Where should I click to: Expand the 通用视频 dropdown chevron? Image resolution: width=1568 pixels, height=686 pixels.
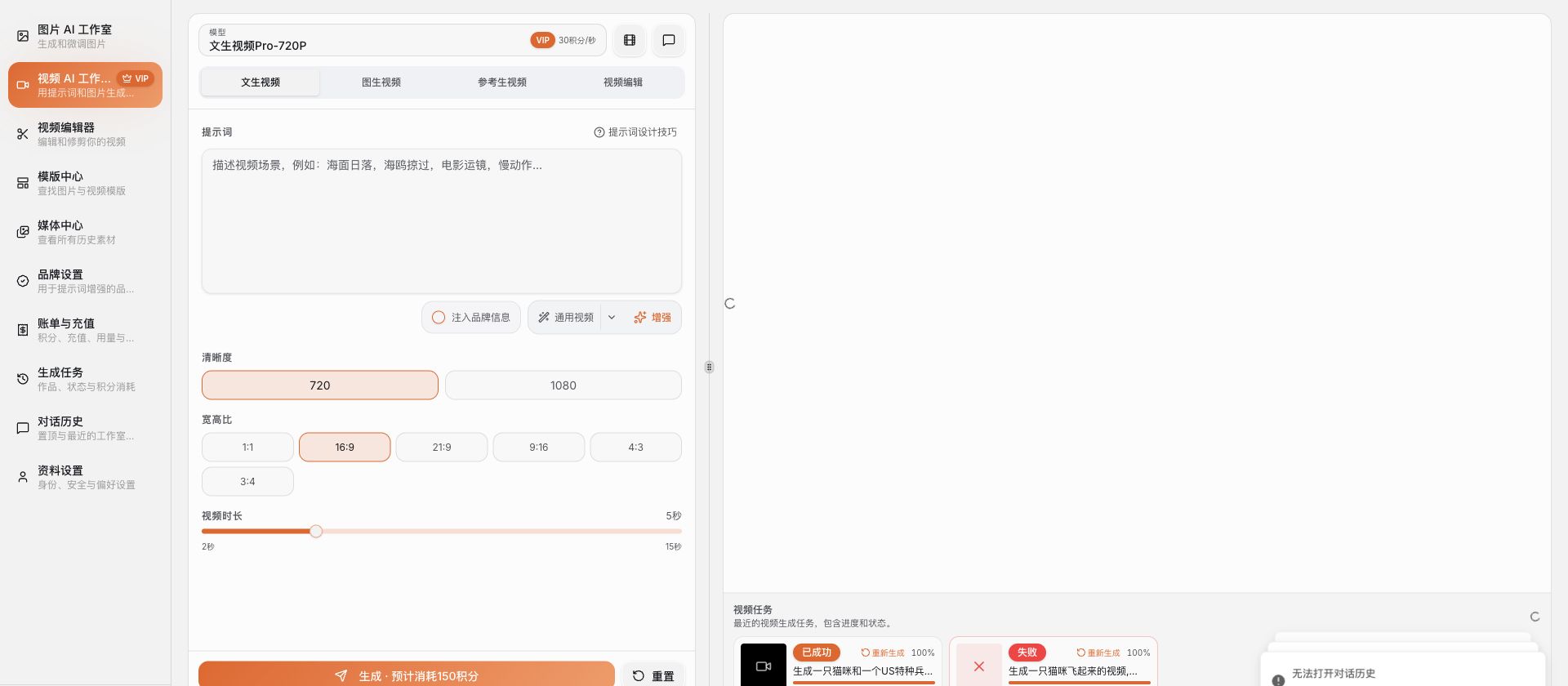point(612,318)
